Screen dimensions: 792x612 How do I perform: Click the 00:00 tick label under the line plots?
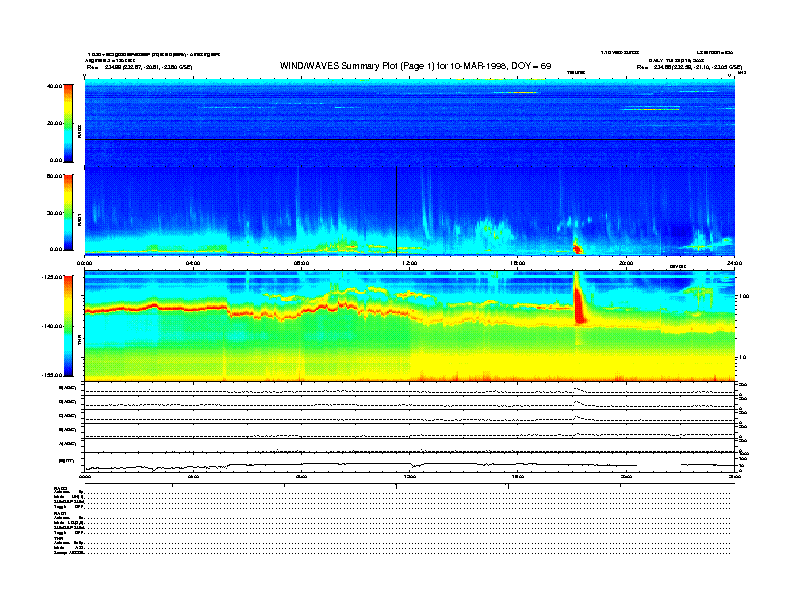pos(85,477)
